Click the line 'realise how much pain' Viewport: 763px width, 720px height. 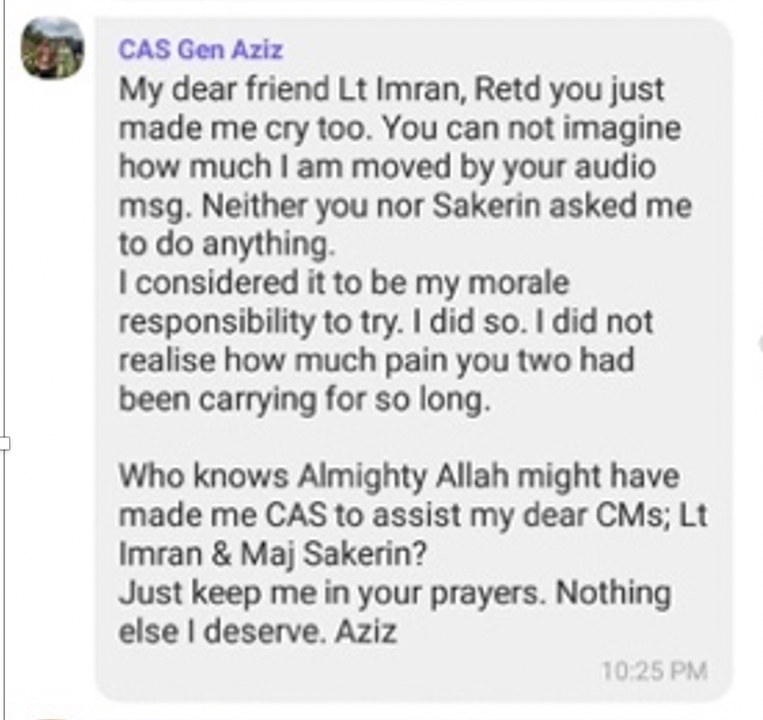click(x=377, y=360)
